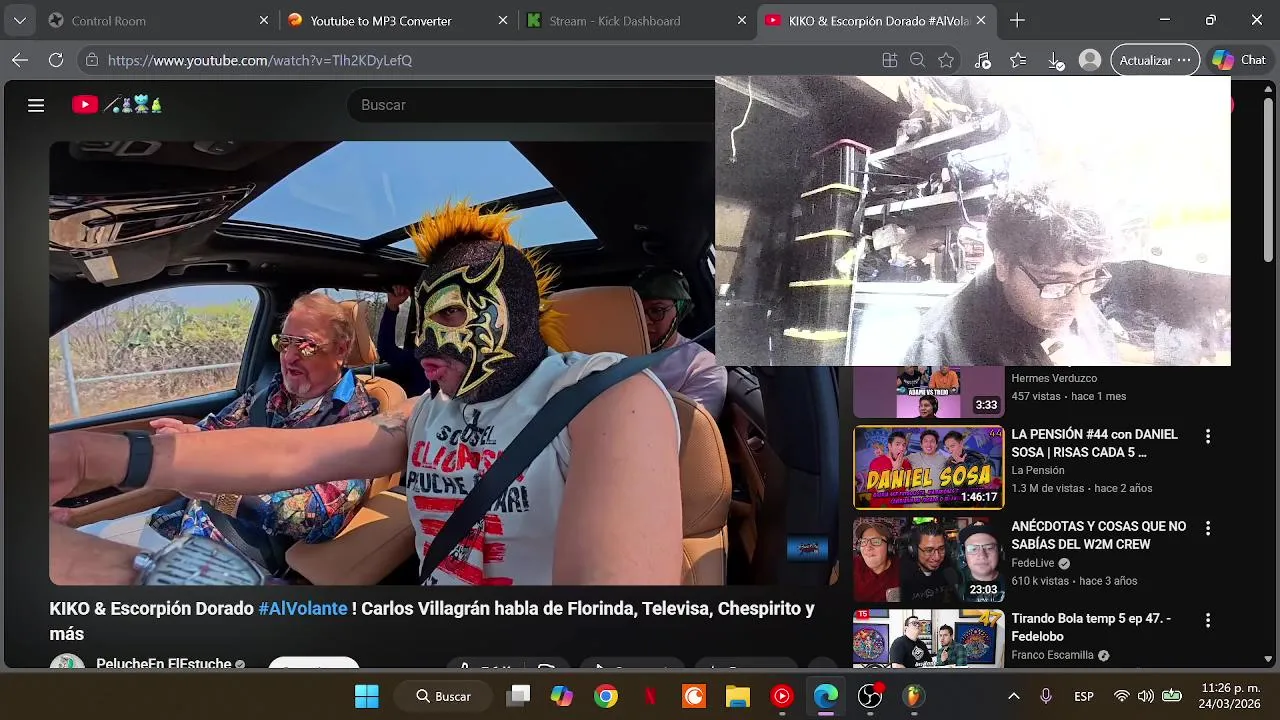Open OBS Studio from the taskbar

click(870, 696)
